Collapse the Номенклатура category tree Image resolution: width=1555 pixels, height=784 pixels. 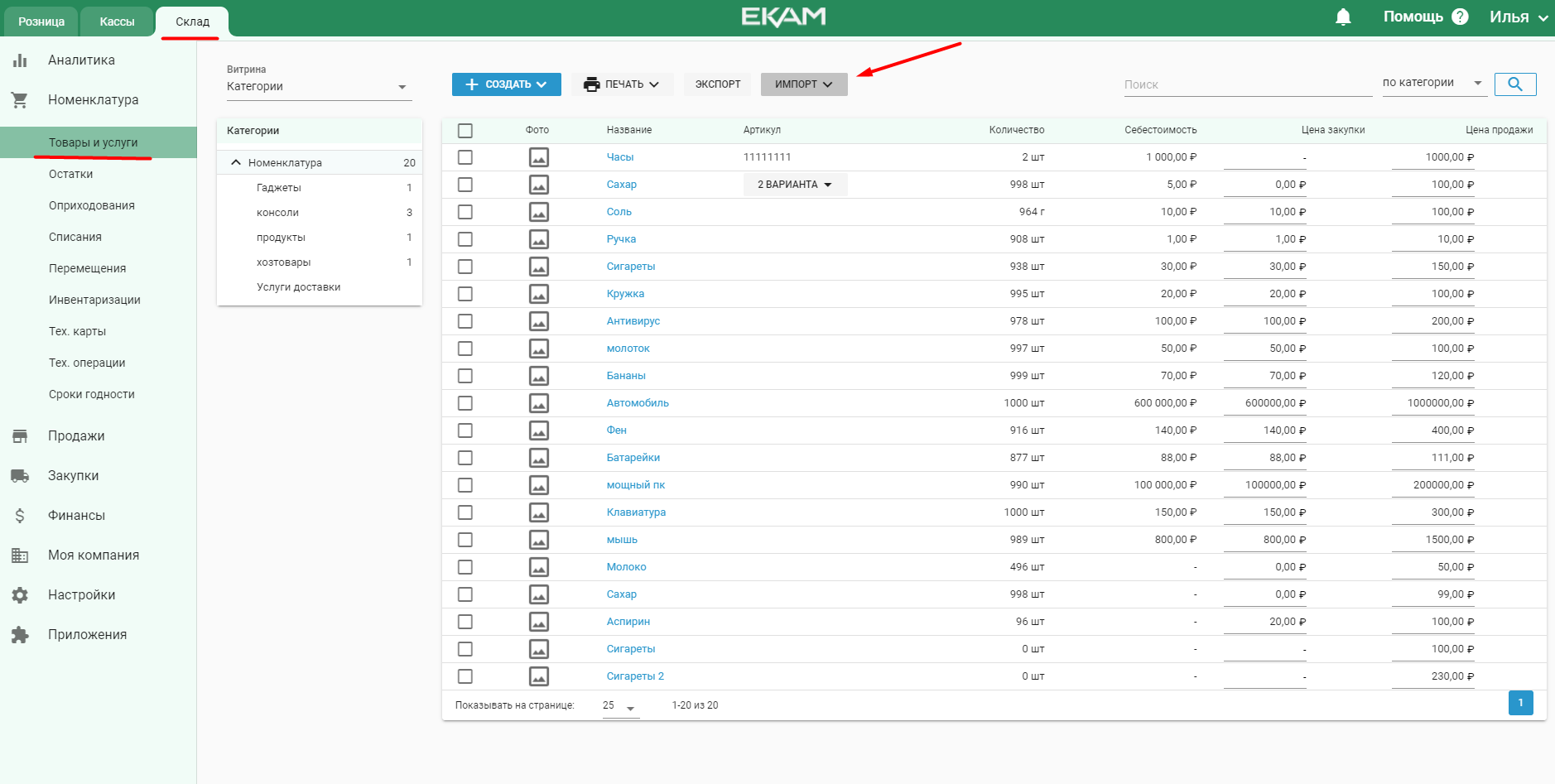pos(236,163)
